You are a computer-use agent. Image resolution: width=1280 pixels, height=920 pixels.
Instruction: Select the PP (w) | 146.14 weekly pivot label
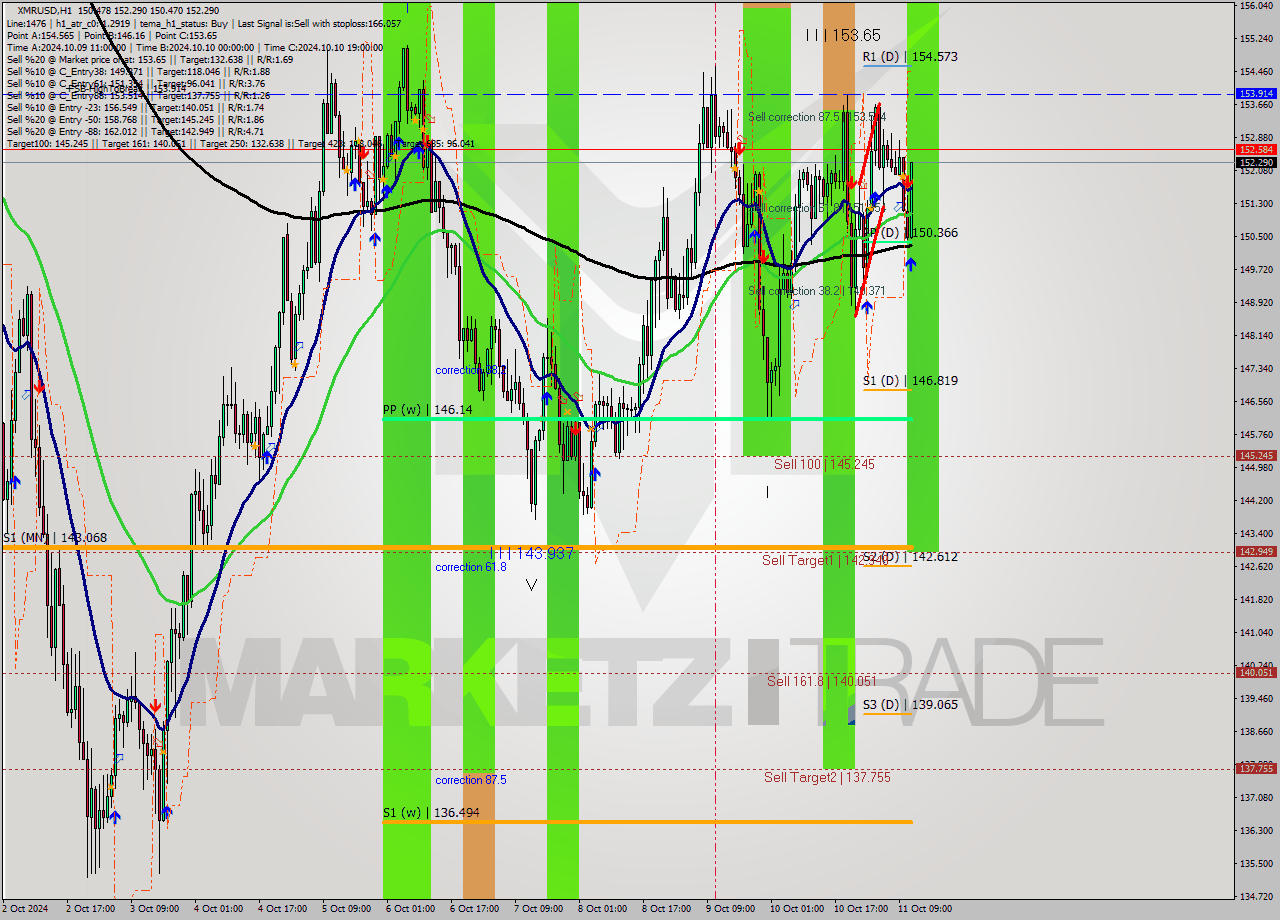pos(427,410)
